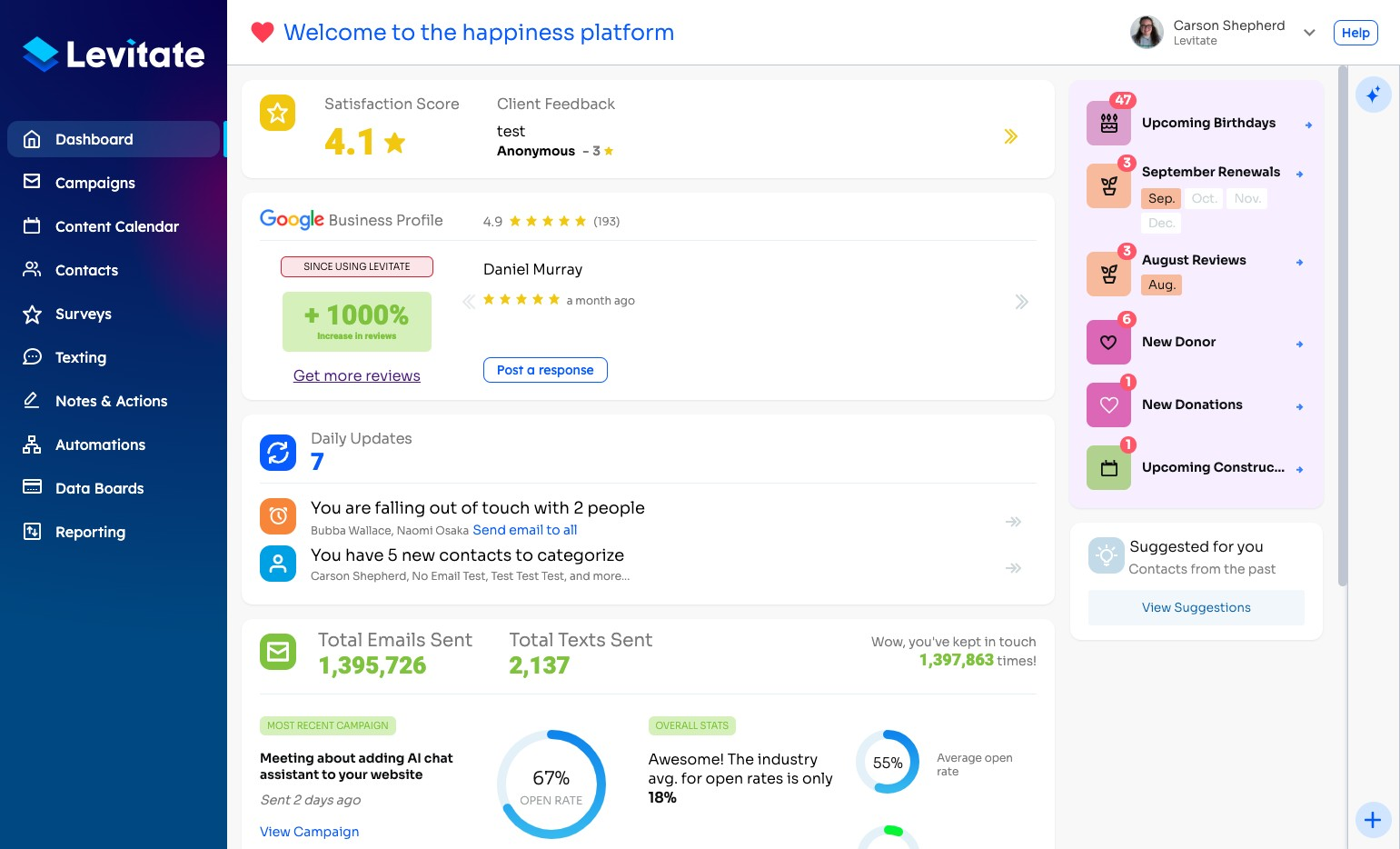Open New Donor arrow
The height and width of the screenshot is (849, 1400).
click(x=1300, y=344)
